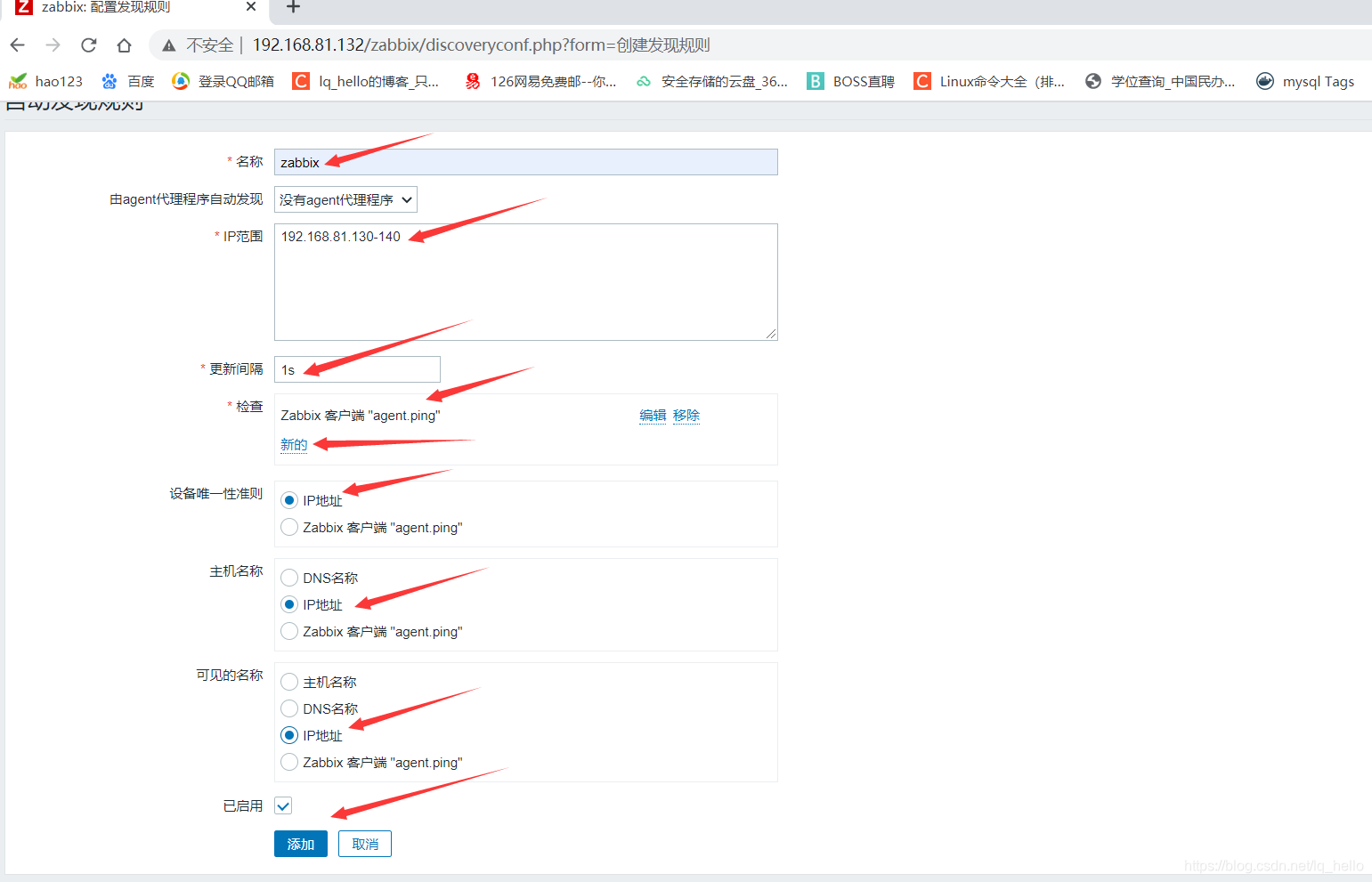Toggle the 已启用 checkbox
The width and height of the screenshot is (1372, 882).
[x=283, y=806]
